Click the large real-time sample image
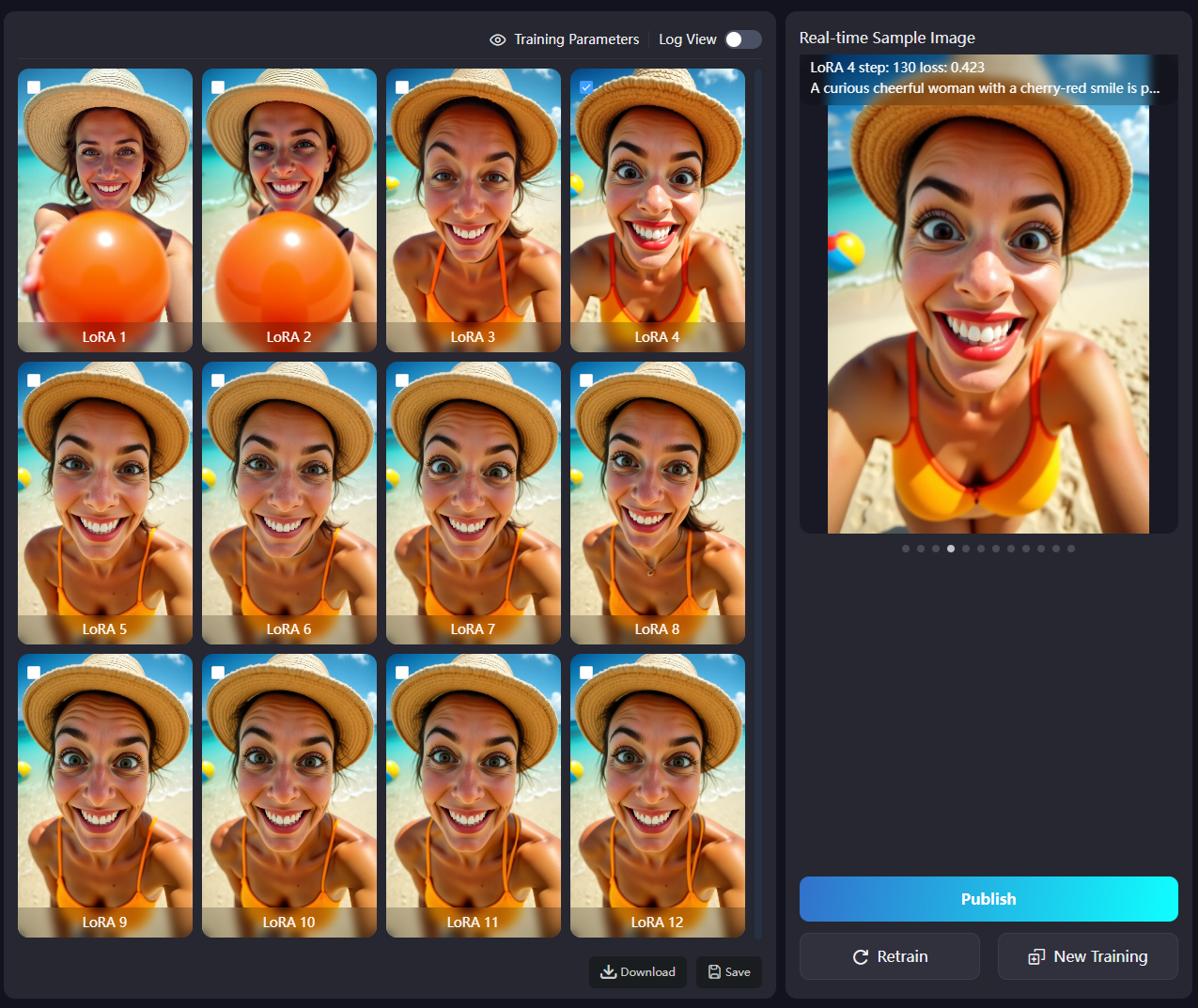The image size is (1198, 1008). 988,319
